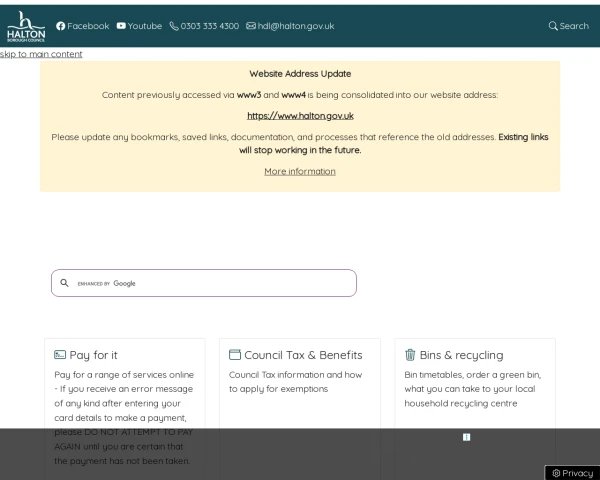The height and width of the screenshot is (480, 600).
Task: Click the Halton Borough Council logo
Action: click(26, 26)
